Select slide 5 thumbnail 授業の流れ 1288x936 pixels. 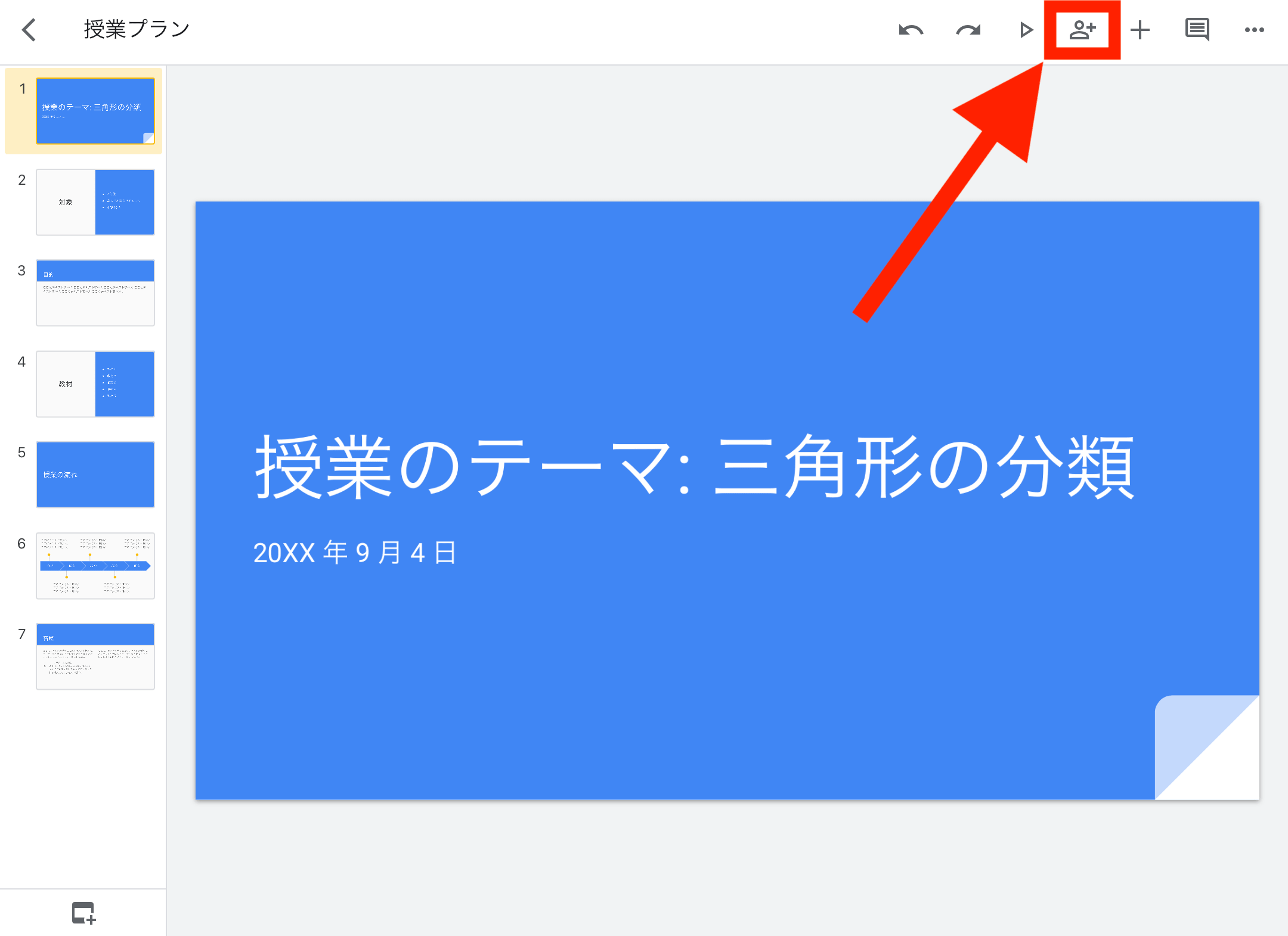coord(95,475)
